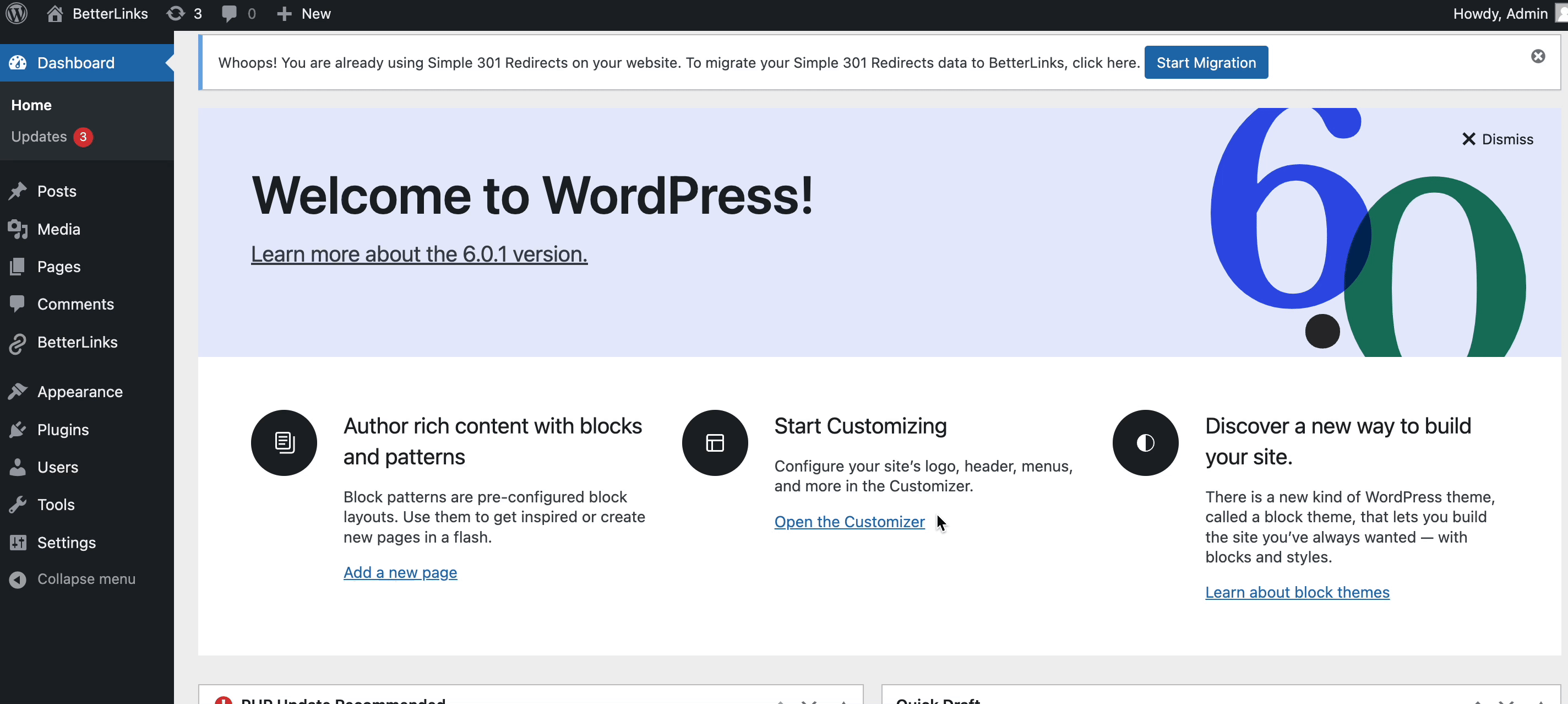1568x704 pixels.
Task: Open Users via the person icon
Action: 18,467
